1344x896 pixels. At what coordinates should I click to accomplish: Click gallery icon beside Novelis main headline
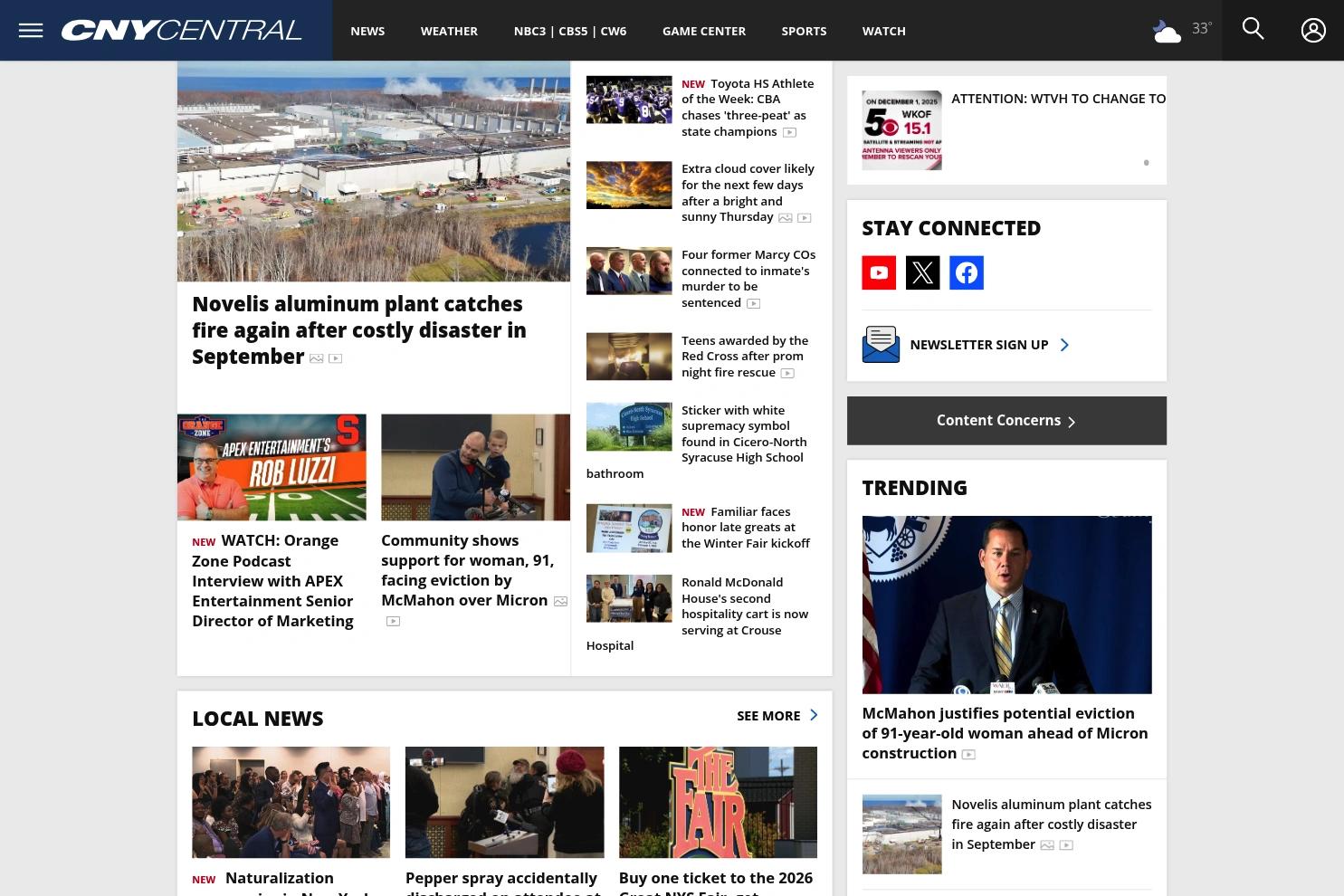[316, 358]
